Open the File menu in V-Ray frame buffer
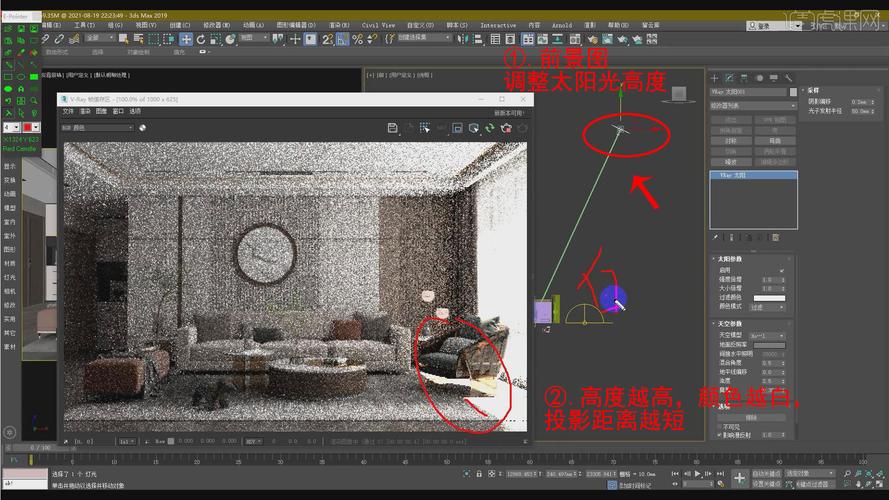 click(68, 112)
